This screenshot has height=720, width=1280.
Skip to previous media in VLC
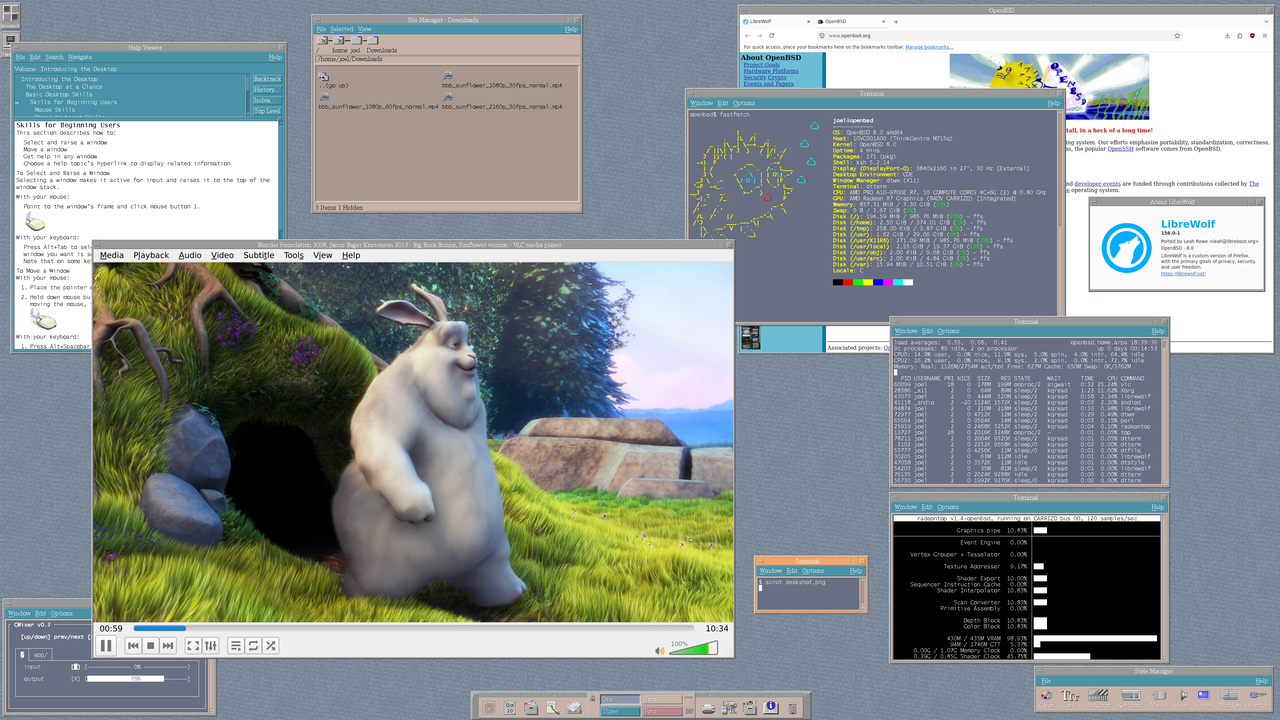click(x=133, y=646)
